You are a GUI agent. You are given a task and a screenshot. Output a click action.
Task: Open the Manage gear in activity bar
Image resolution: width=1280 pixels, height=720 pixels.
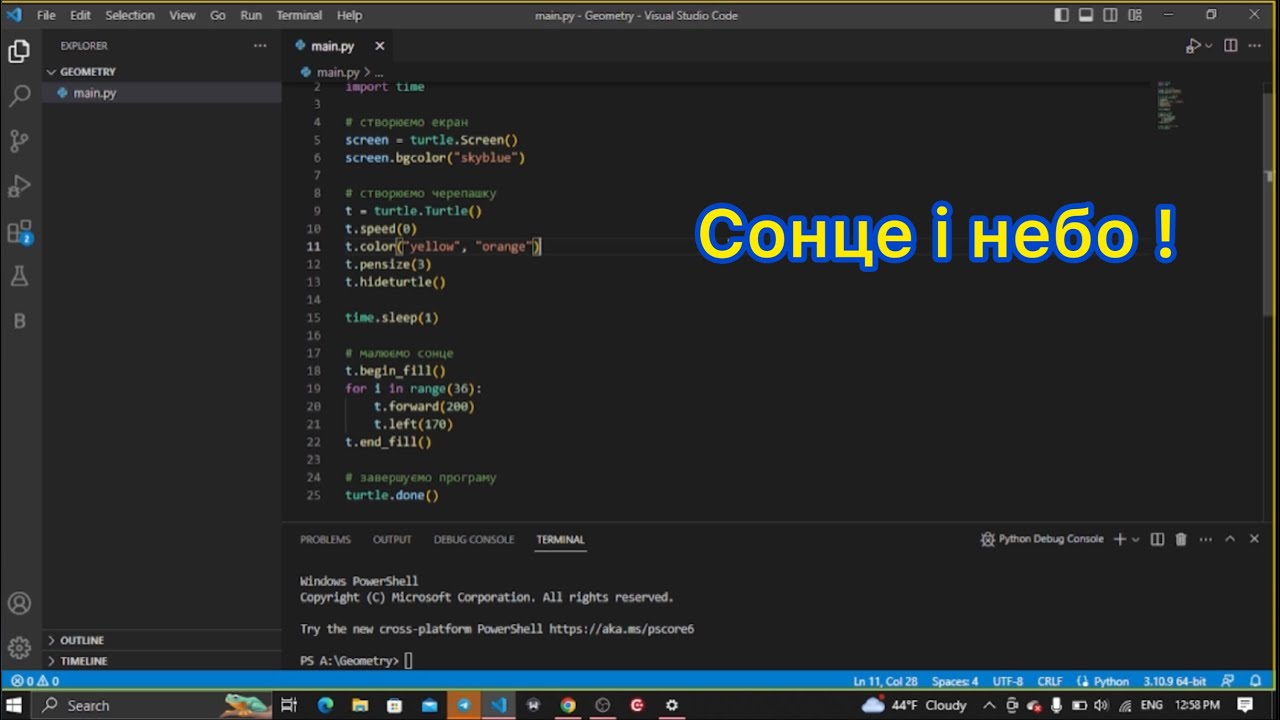pos(19,648)
